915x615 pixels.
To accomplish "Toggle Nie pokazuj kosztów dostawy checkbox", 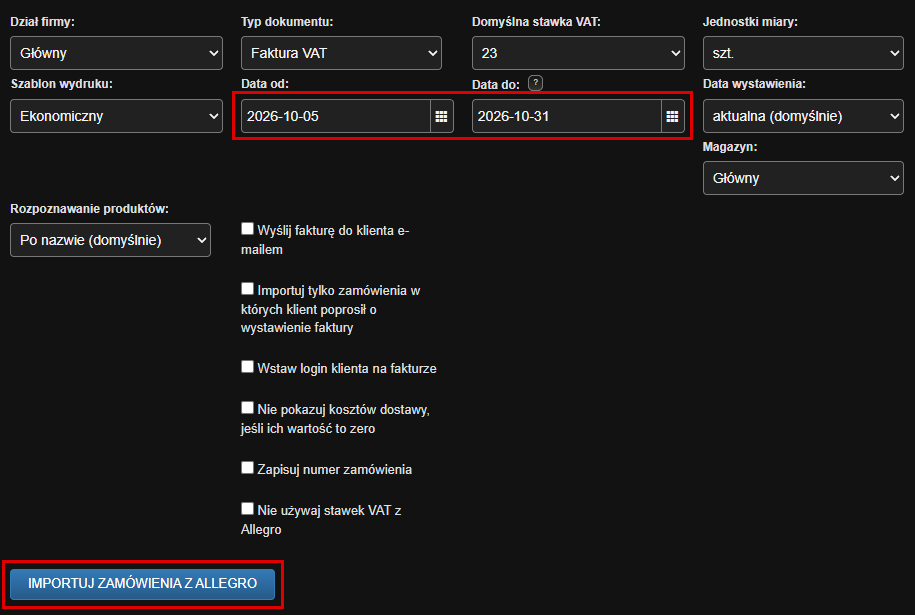I will tap(247, 407).
